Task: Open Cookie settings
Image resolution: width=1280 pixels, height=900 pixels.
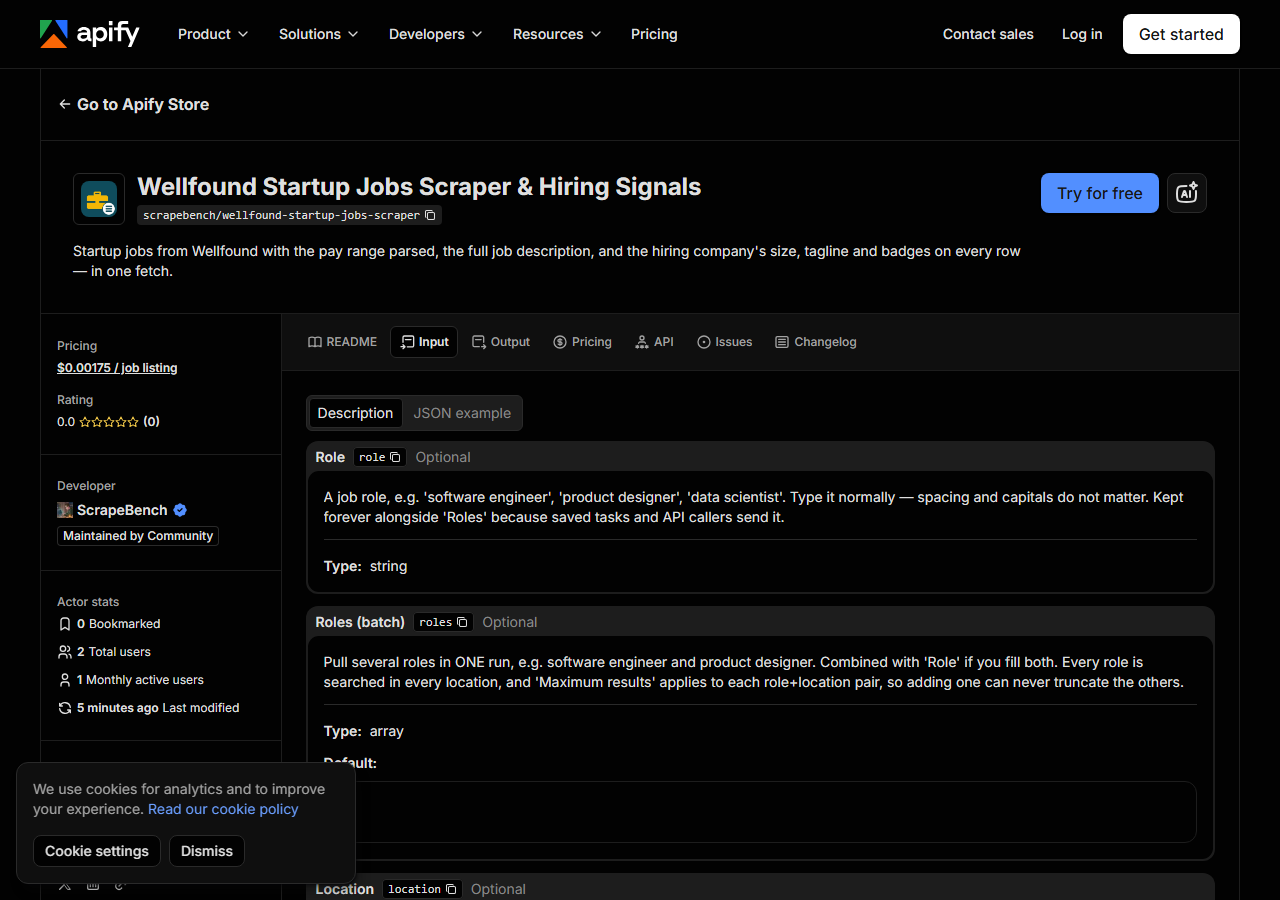Action: [x=97, y=851]
